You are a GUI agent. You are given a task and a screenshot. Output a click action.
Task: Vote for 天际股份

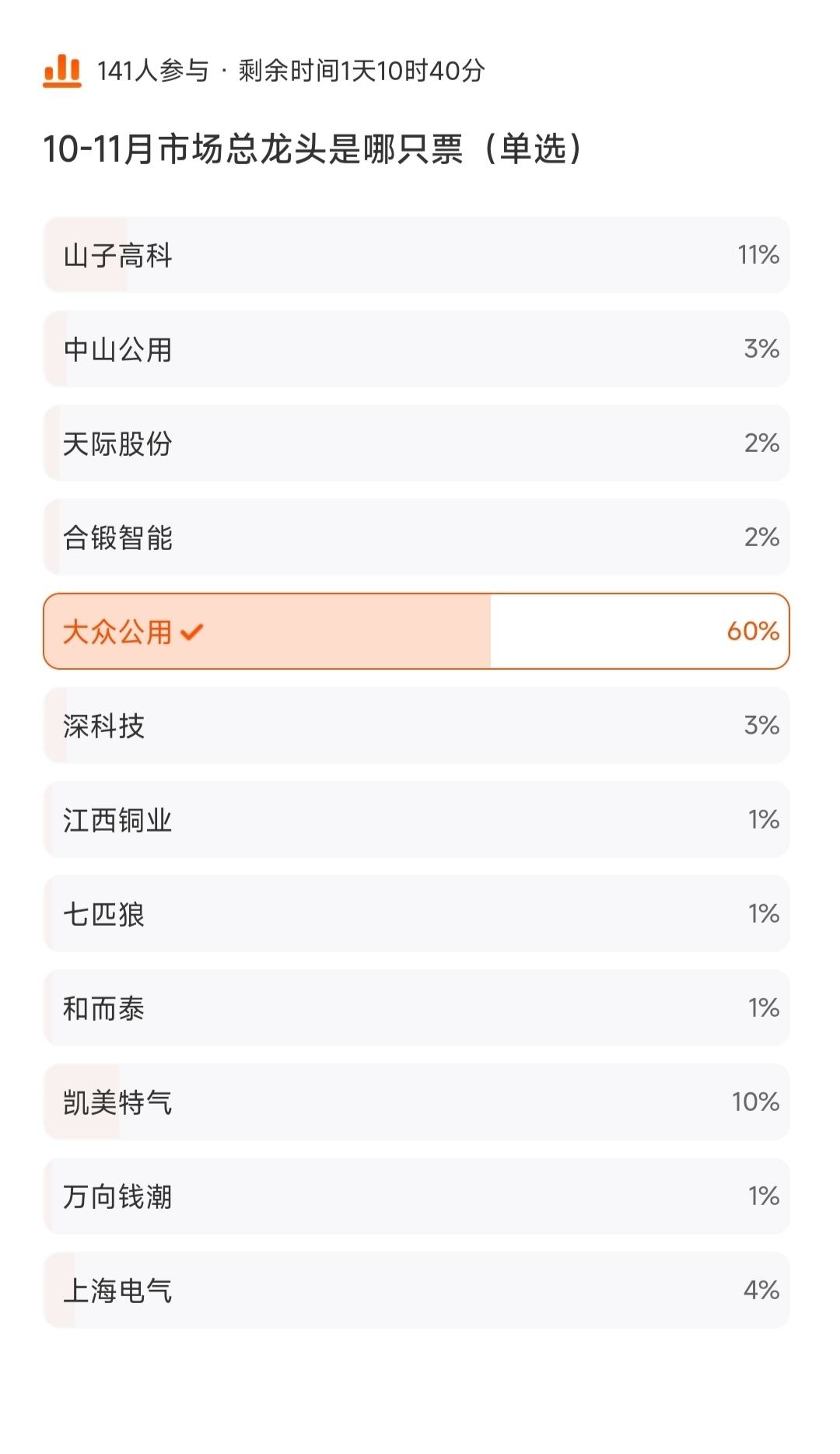pyautogui.click(x=416, y=443)
